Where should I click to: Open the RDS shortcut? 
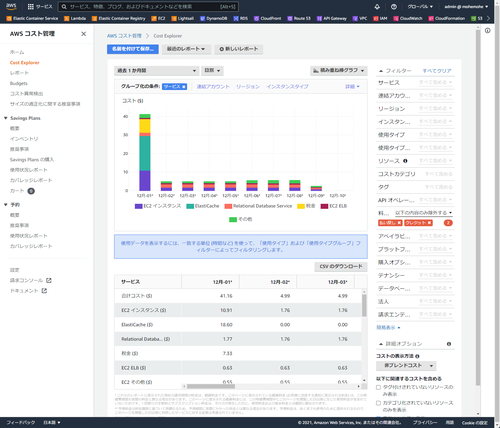click(241, 18)
